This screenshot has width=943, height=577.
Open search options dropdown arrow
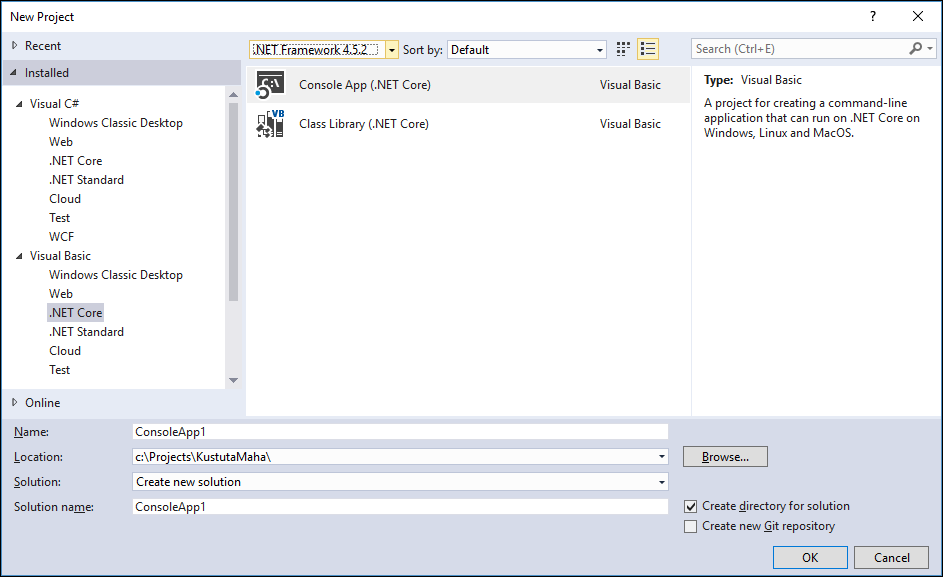(930, 49)
